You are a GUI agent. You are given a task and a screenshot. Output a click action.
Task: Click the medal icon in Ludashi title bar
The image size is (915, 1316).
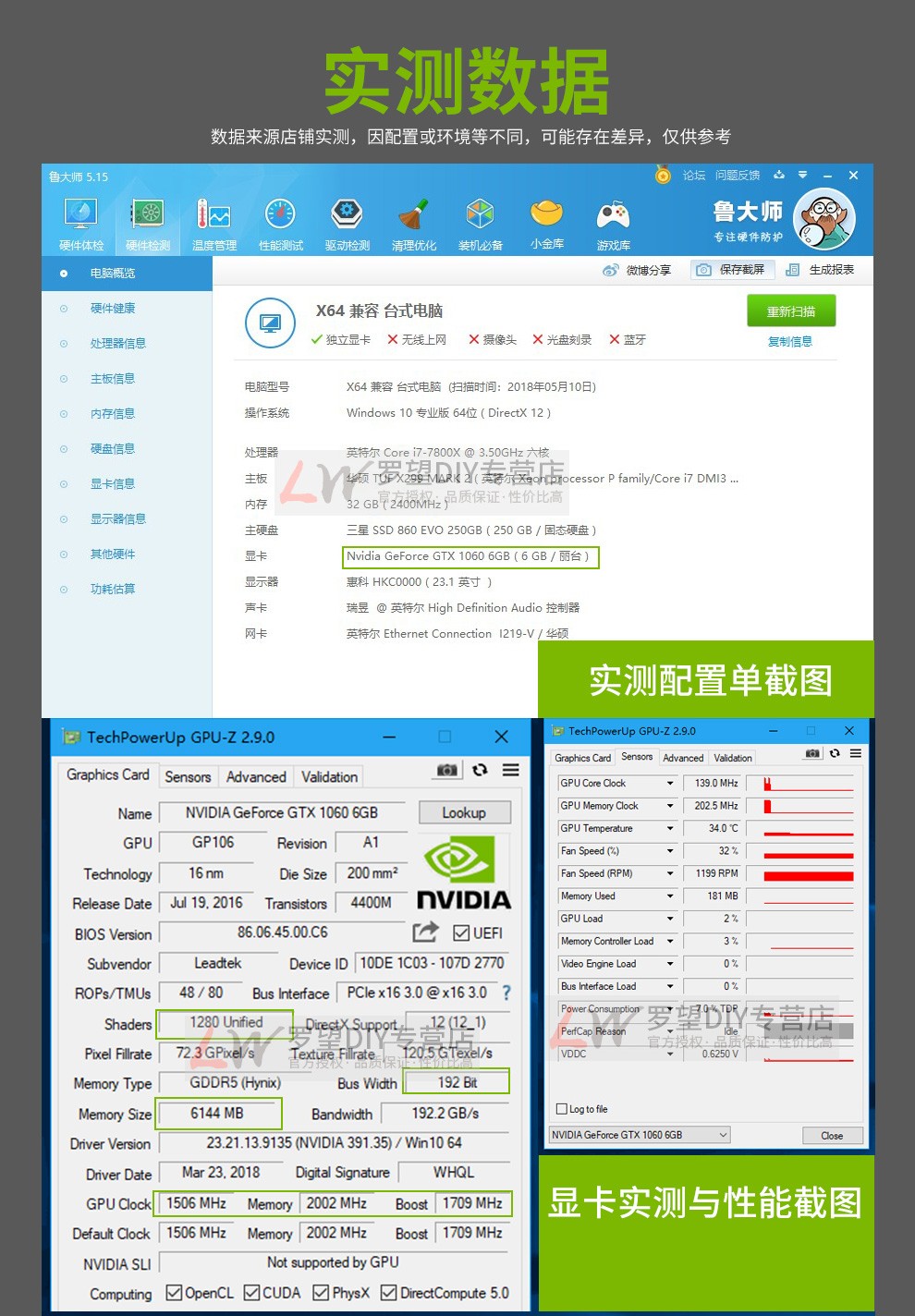coord(663,175)
